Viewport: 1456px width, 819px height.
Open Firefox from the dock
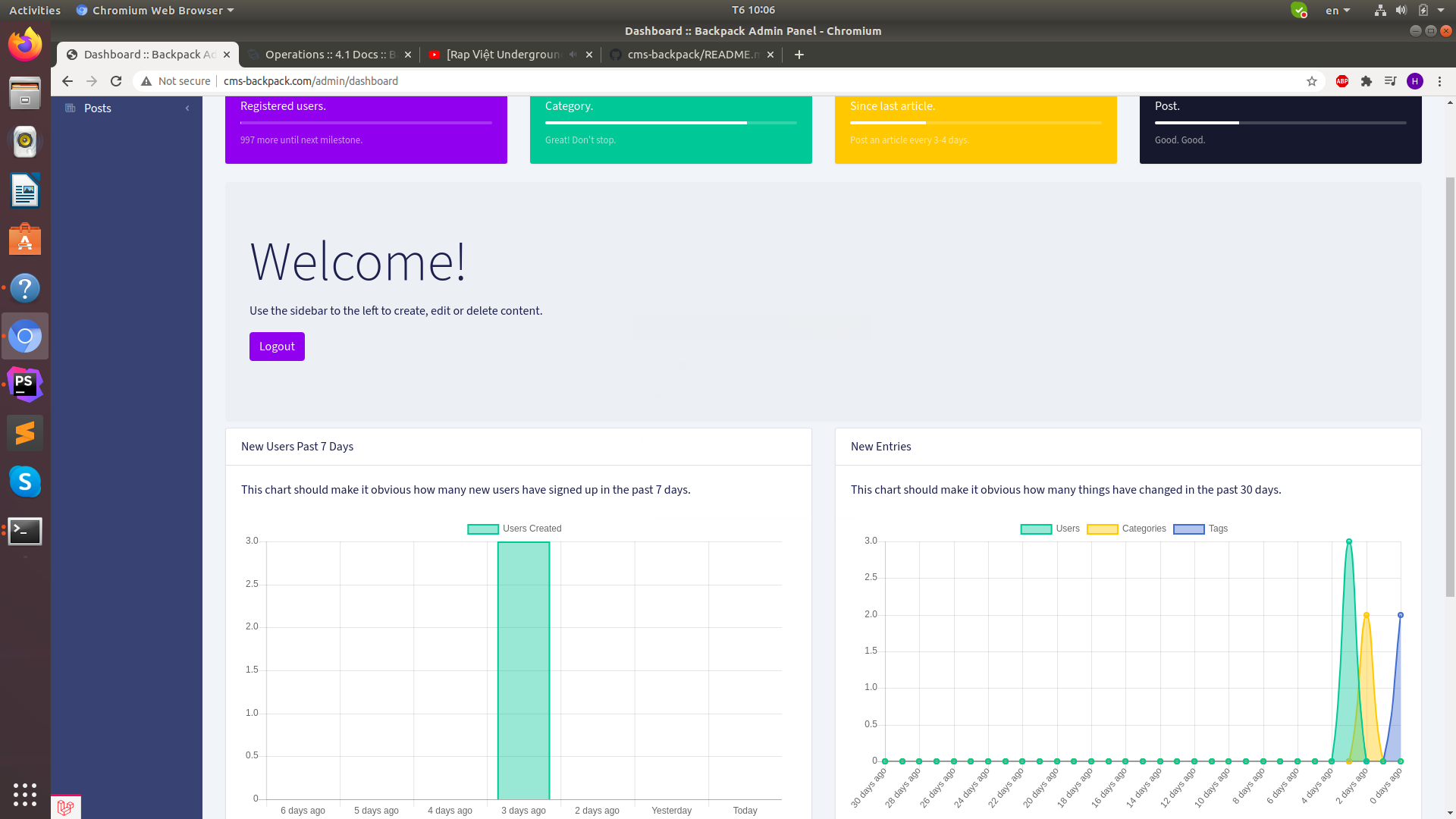coord(25,45)
